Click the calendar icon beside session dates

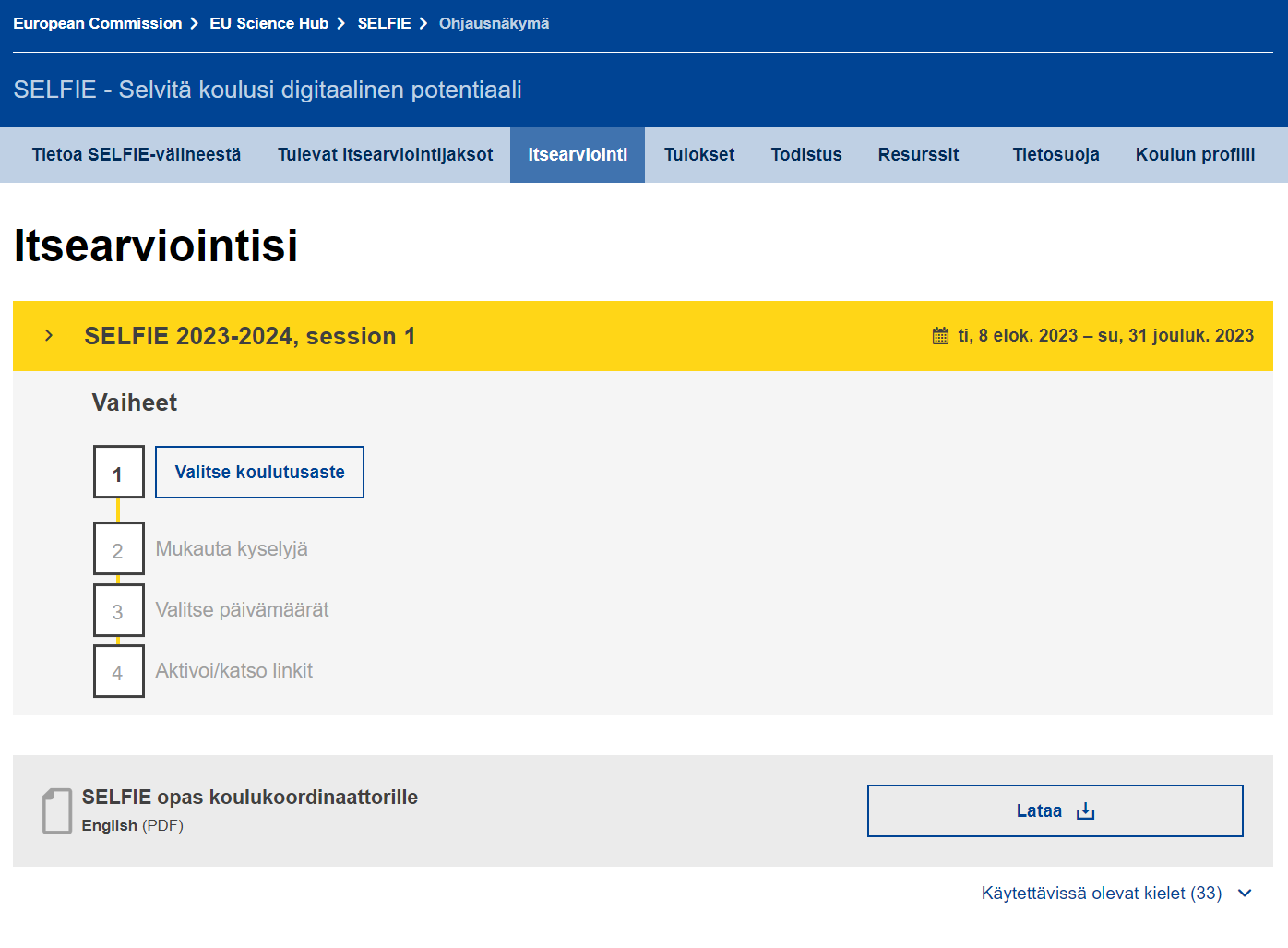point(940,336)
